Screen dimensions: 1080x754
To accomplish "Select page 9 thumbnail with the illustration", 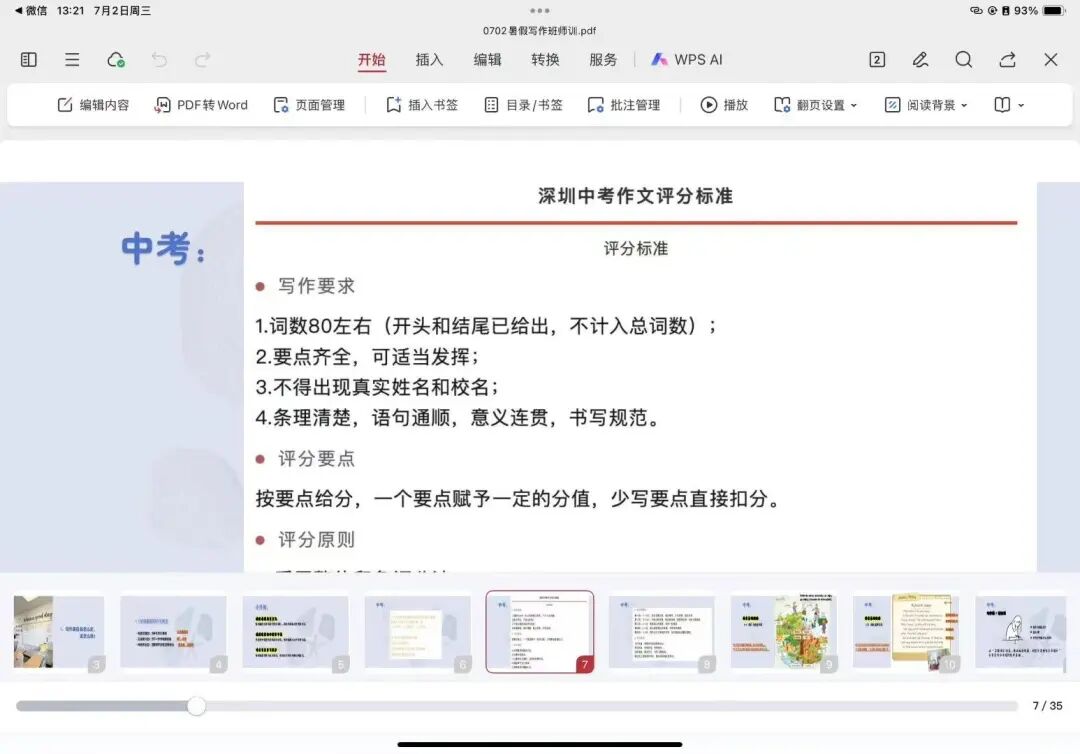I will (784, 630).
